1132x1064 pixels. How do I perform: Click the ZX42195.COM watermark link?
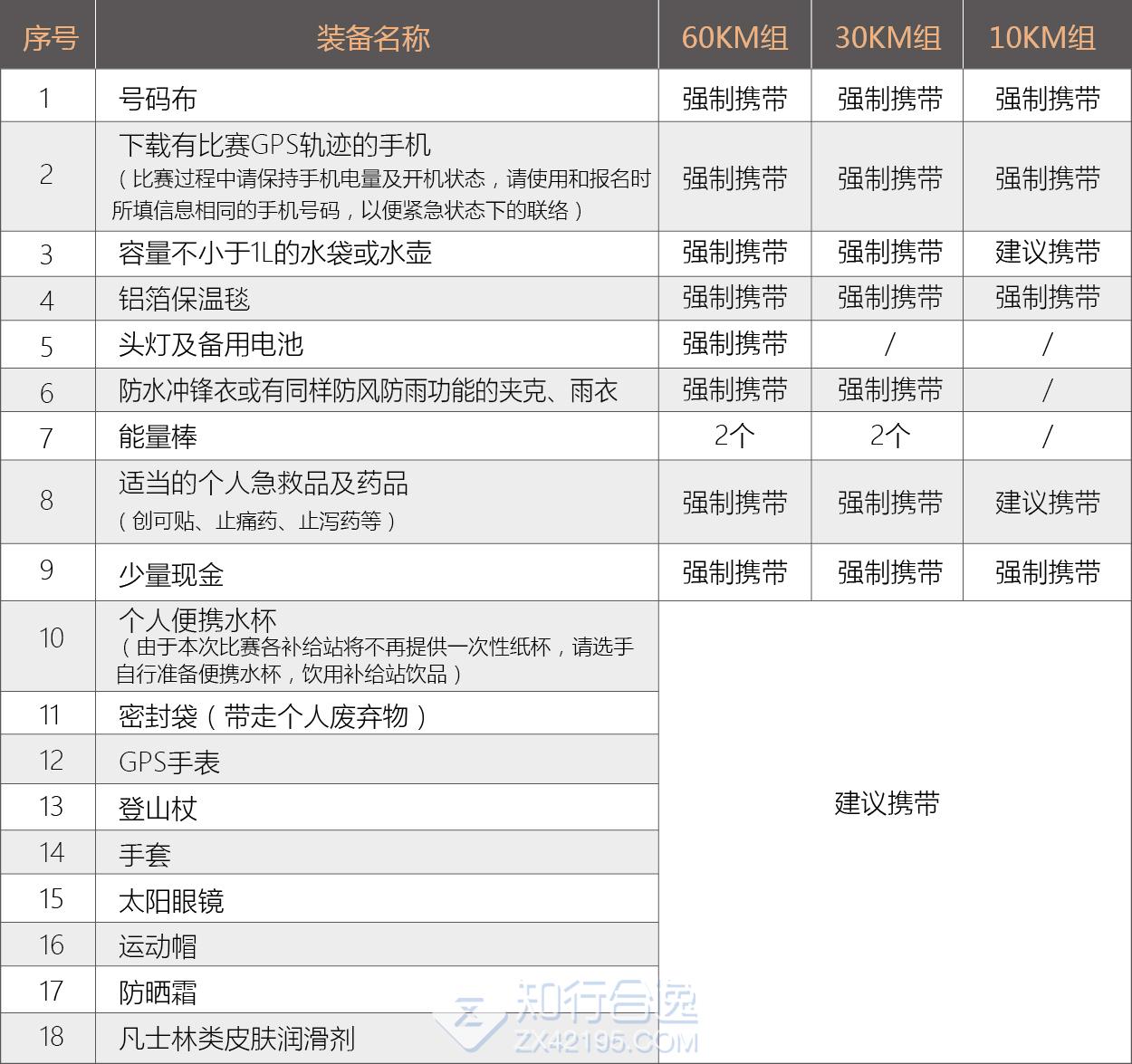pyautogui.click(x=606, y=1041)
